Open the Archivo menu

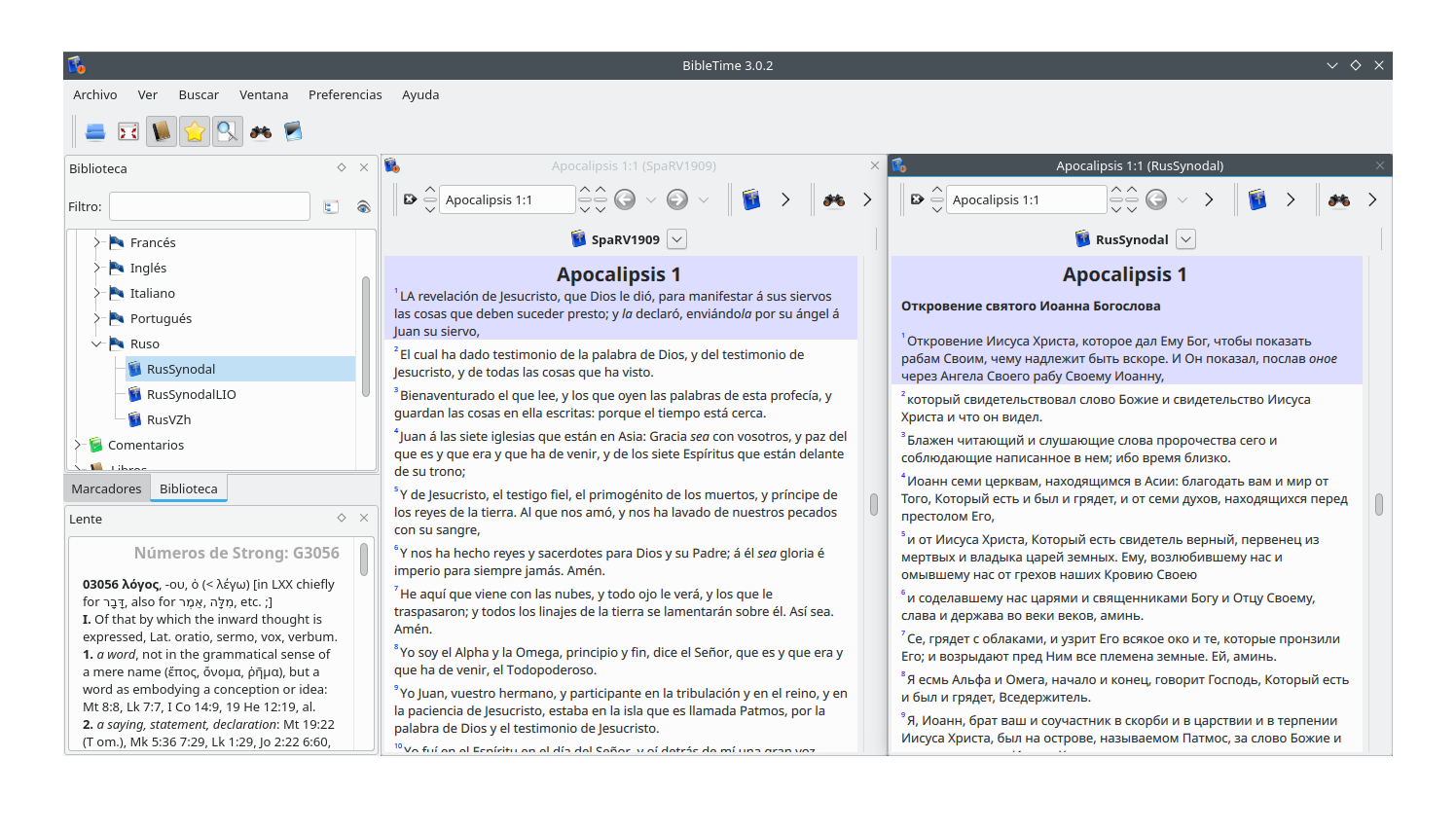click(x=95, y=94)
